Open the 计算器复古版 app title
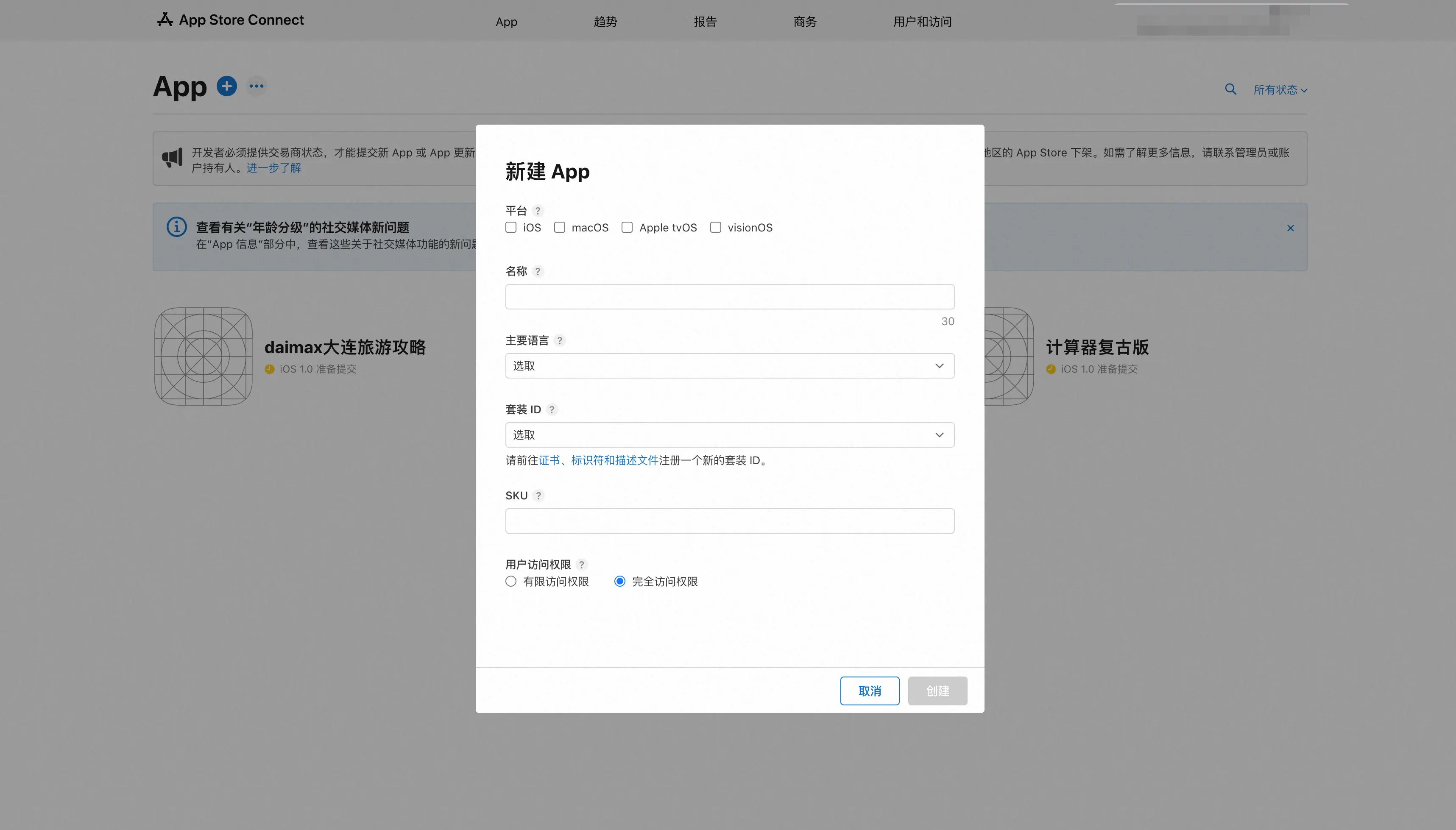The image size is (1456, 830). [1097, 347]
